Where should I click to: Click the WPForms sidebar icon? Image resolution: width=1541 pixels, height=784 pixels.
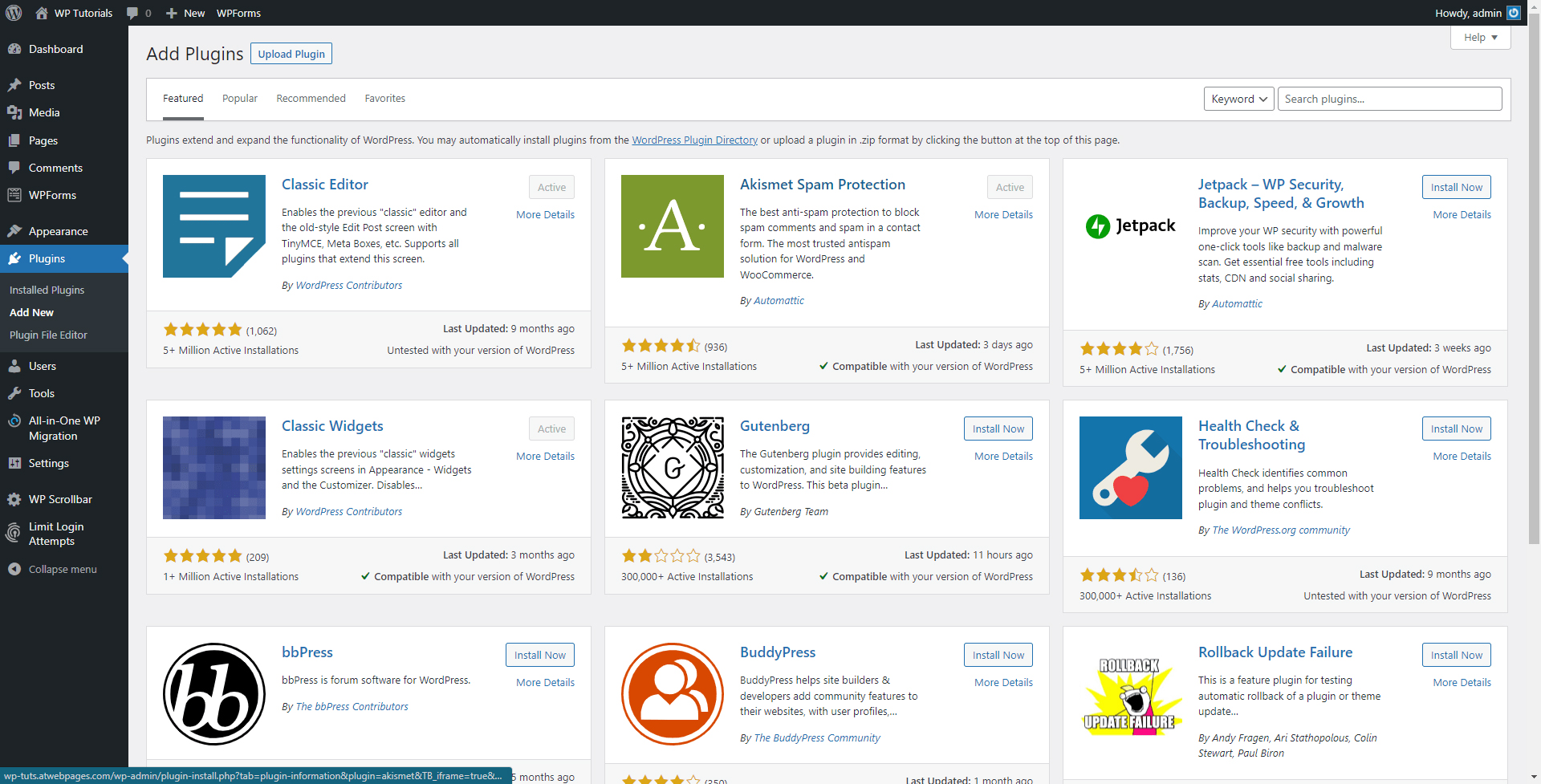pos(14,195)
